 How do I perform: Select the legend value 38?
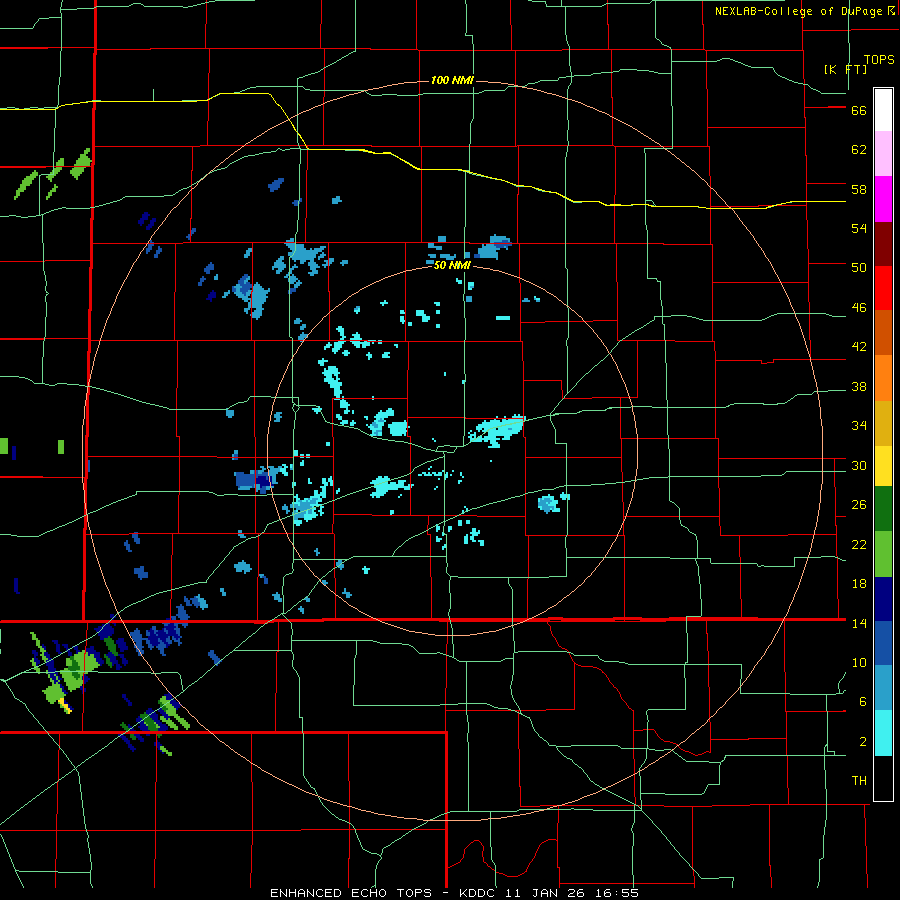[859, 386]
